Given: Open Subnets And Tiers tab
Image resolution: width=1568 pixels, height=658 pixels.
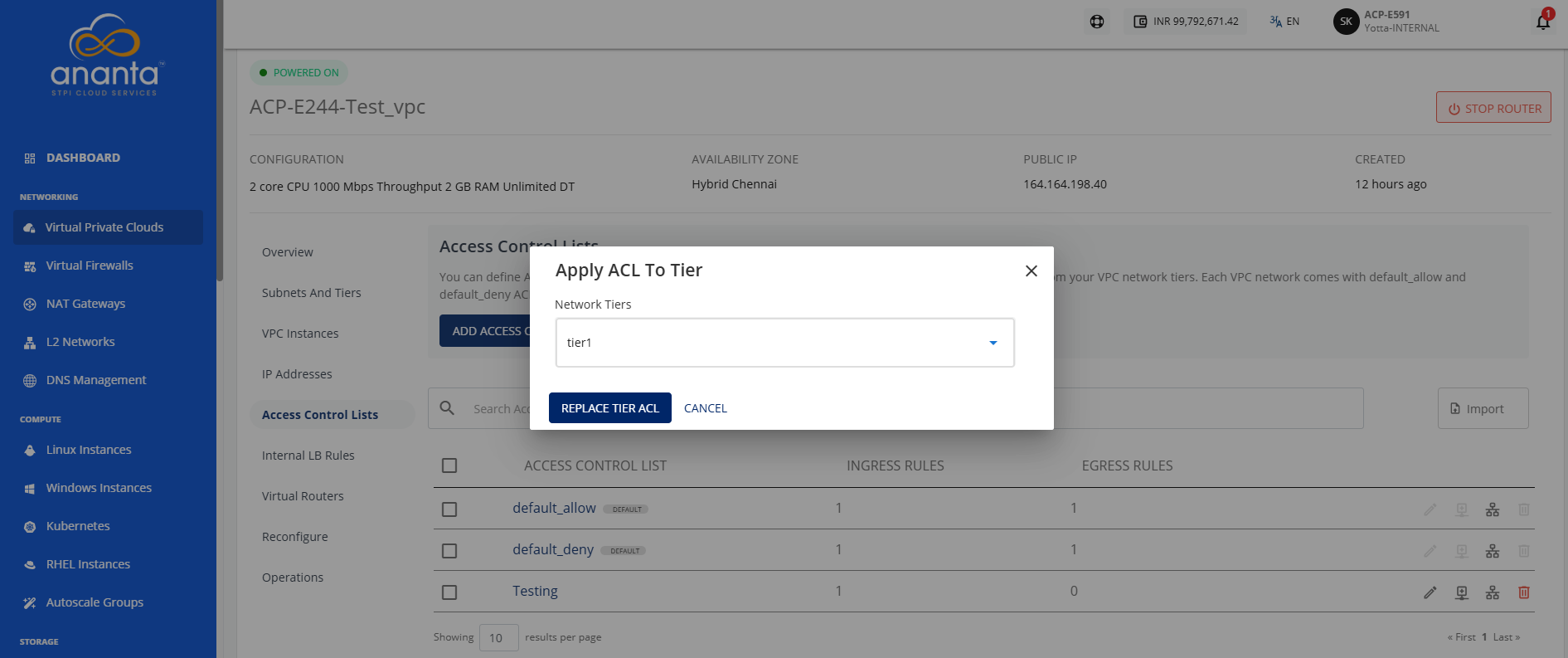Looking at the screenshot, I should point(312,293).
